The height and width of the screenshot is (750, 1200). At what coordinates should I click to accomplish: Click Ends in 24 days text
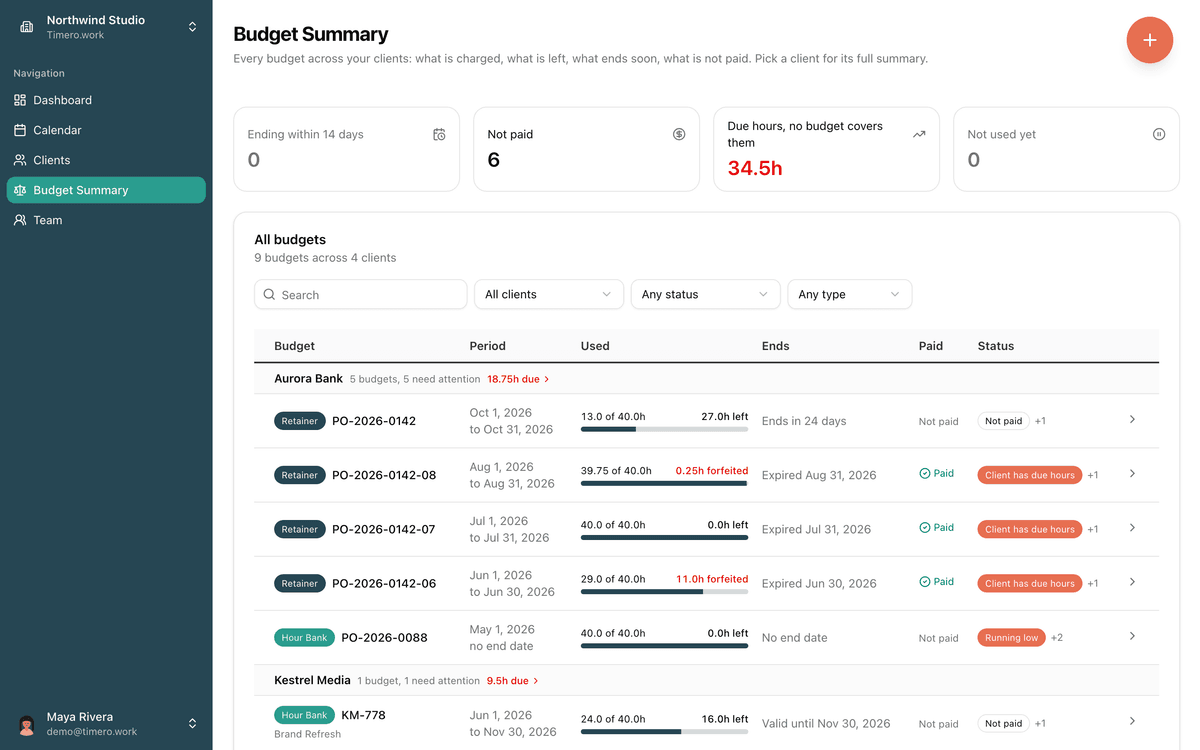(x=804, y=421)
